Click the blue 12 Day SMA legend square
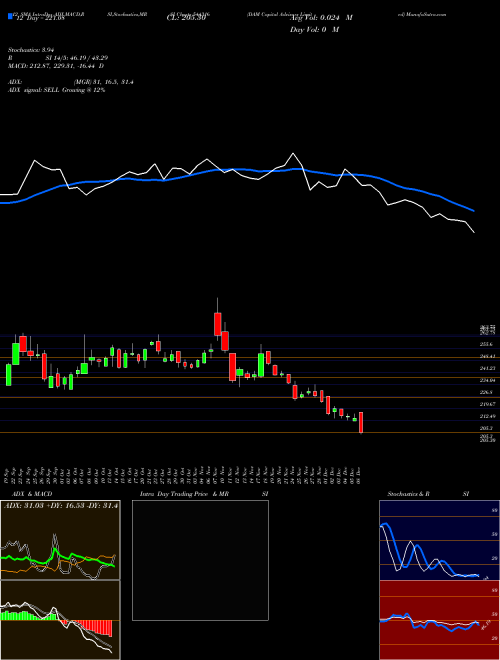 tap(10, 17)
